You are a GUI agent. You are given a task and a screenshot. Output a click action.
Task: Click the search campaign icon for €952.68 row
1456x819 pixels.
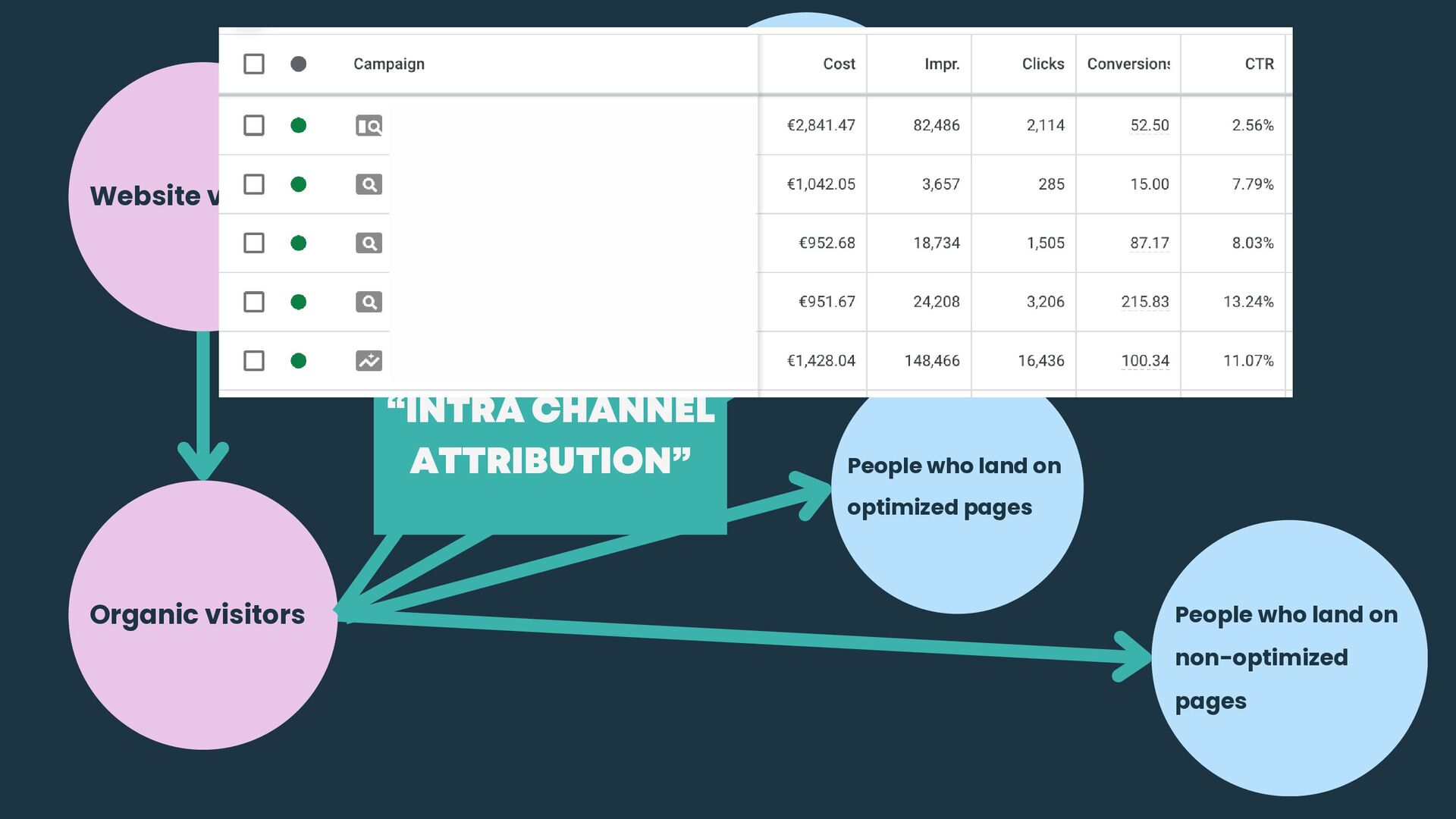coord(369,243)
